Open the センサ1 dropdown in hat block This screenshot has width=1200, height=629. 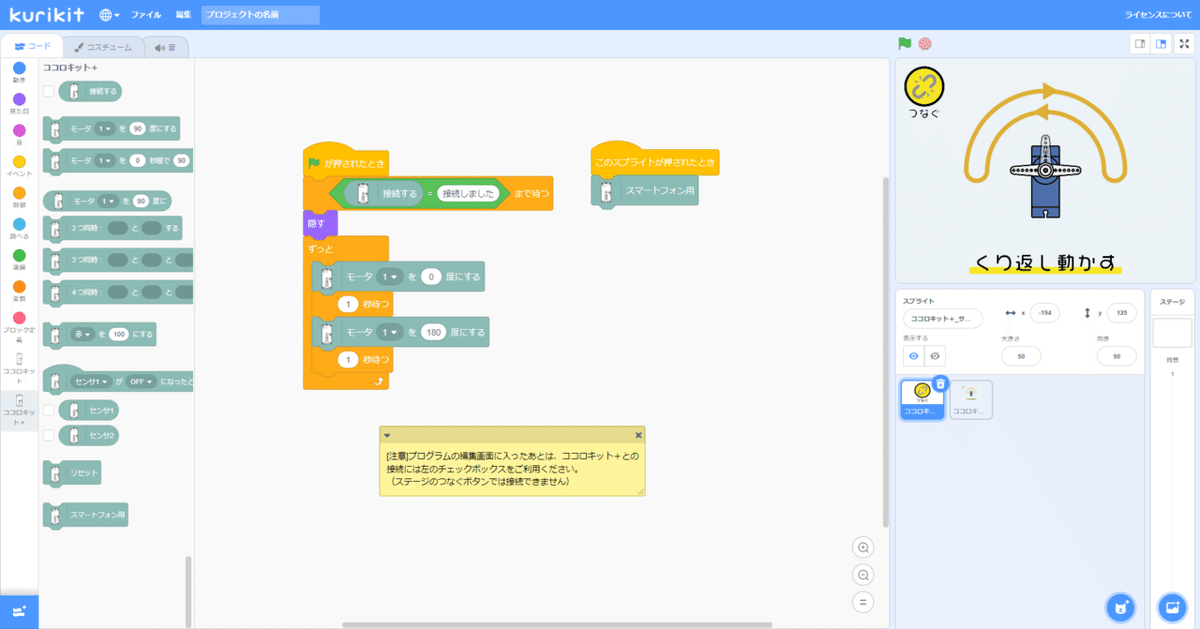tap(91, 382)
